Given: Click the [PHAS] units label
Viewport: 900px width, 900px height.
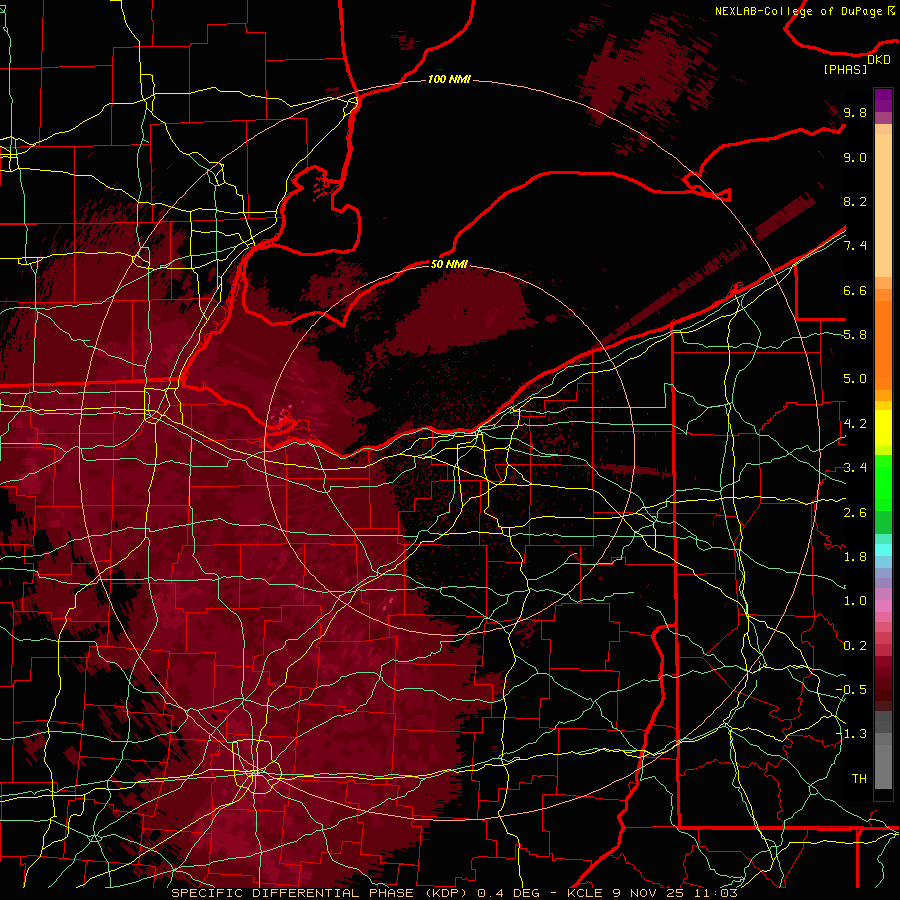Looking at the screenshot, I should (x=845, y=70).
